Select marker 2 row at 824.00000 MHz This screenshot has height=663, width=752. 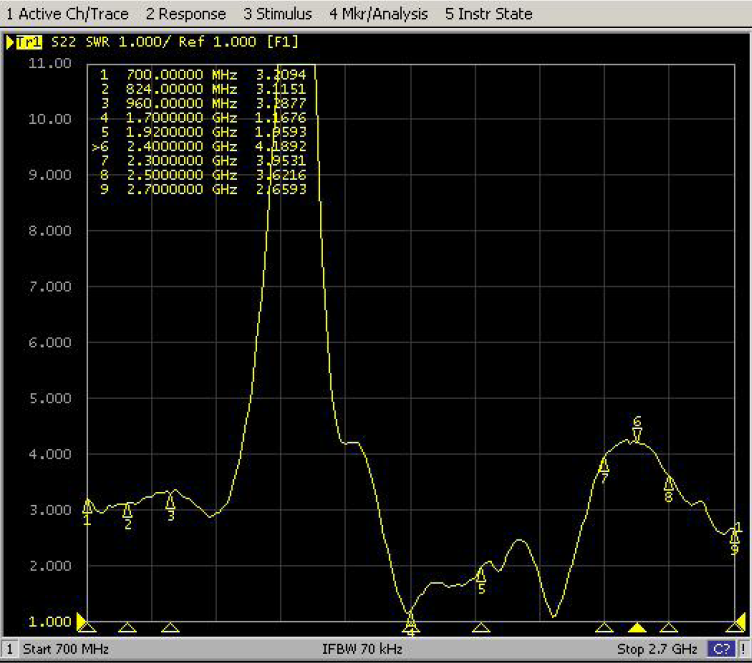pos(203,89)
